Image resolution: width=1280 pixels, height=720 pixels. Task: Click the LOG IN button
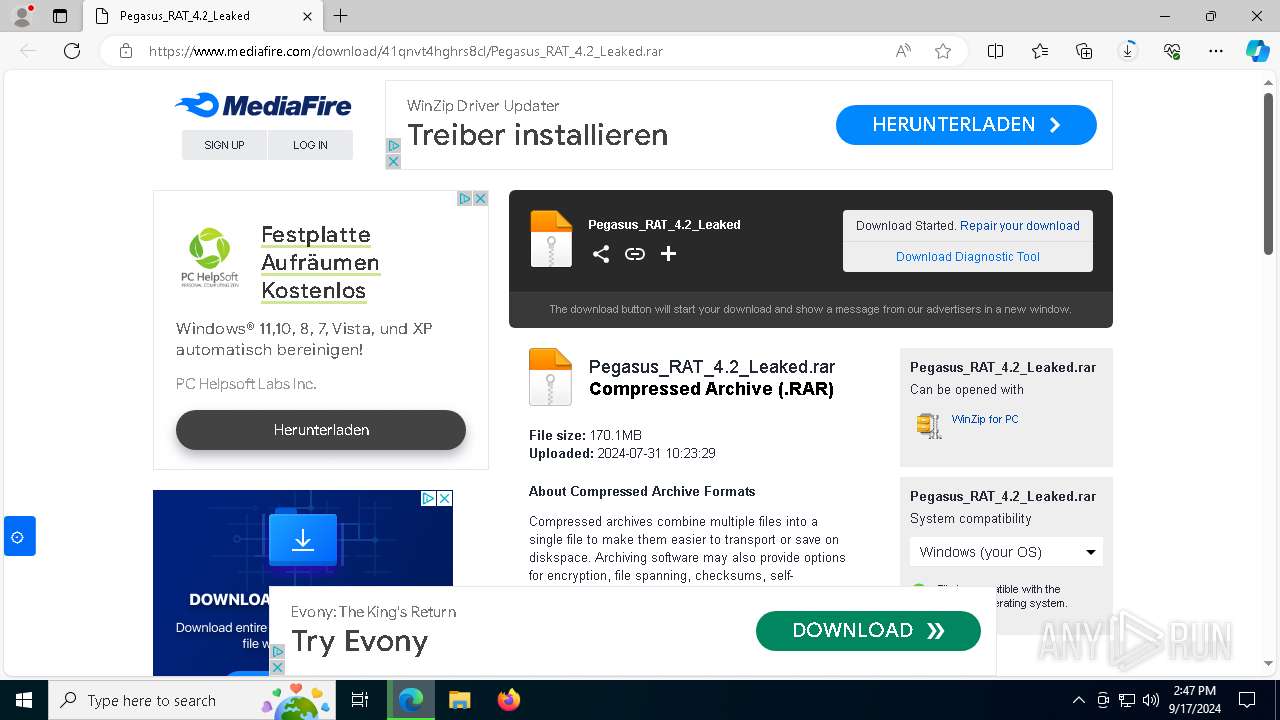(x=310, y=145)
